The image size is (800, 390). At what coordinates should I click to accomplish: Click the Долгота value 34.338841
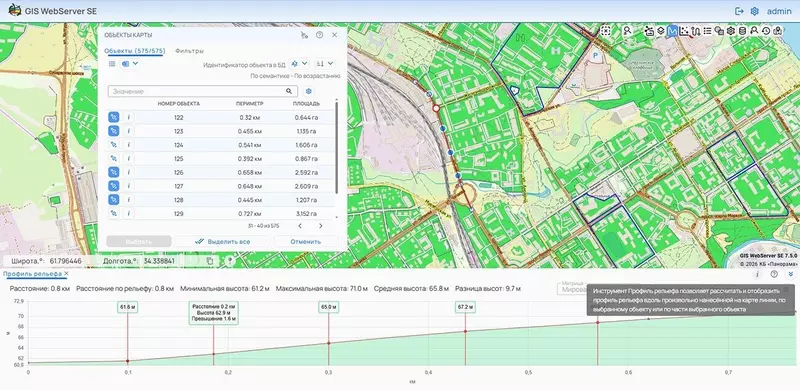(159, 261)
